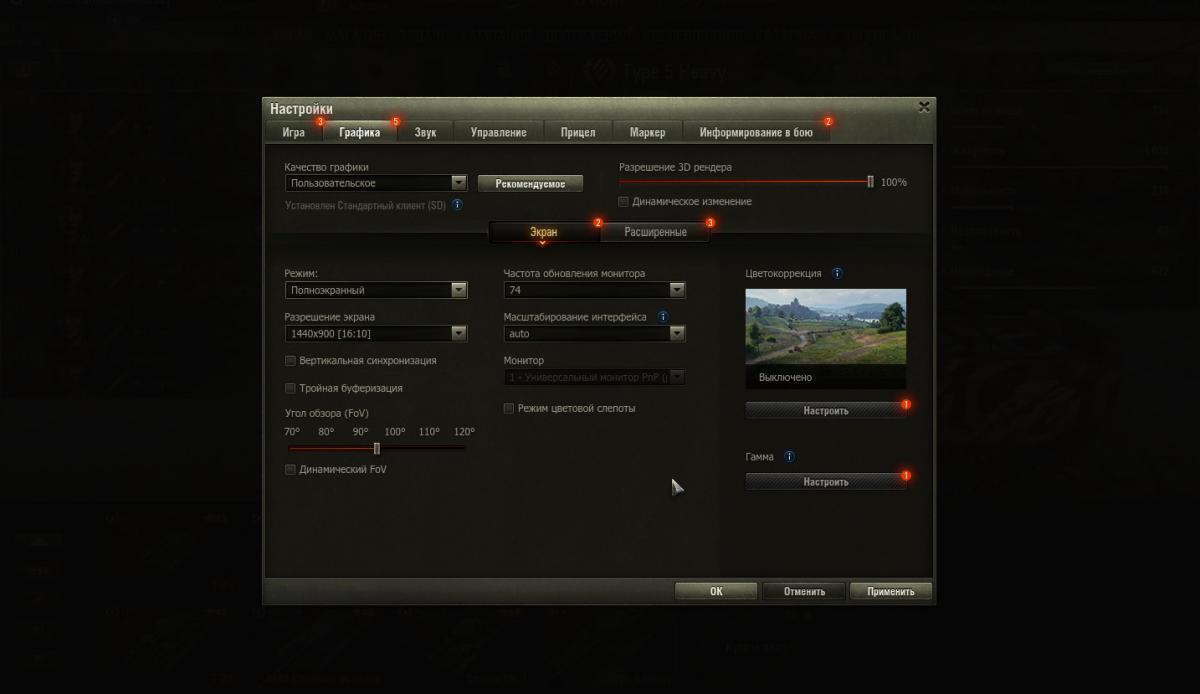
Task: Switch to Расширенные sub-tab
Action: tap(656, 232)
